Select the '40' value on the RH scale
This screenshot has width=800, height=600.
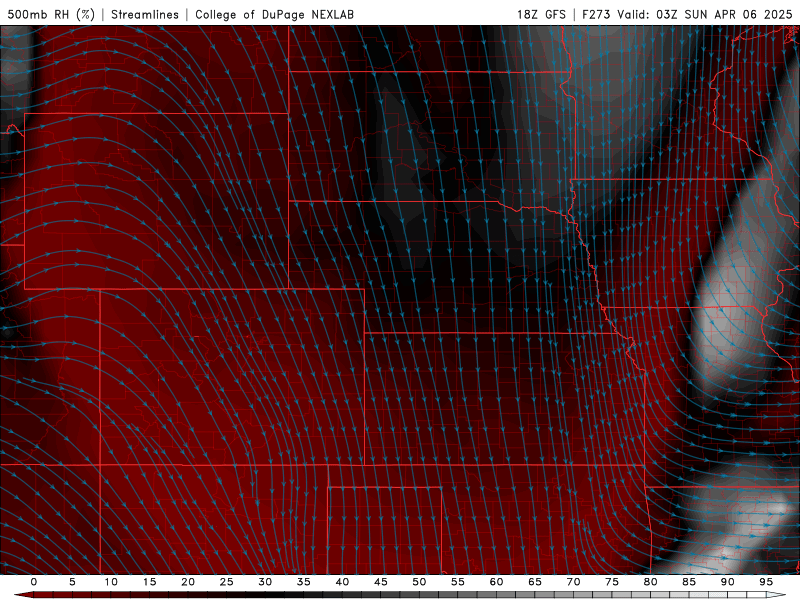[x=342, y=582]
